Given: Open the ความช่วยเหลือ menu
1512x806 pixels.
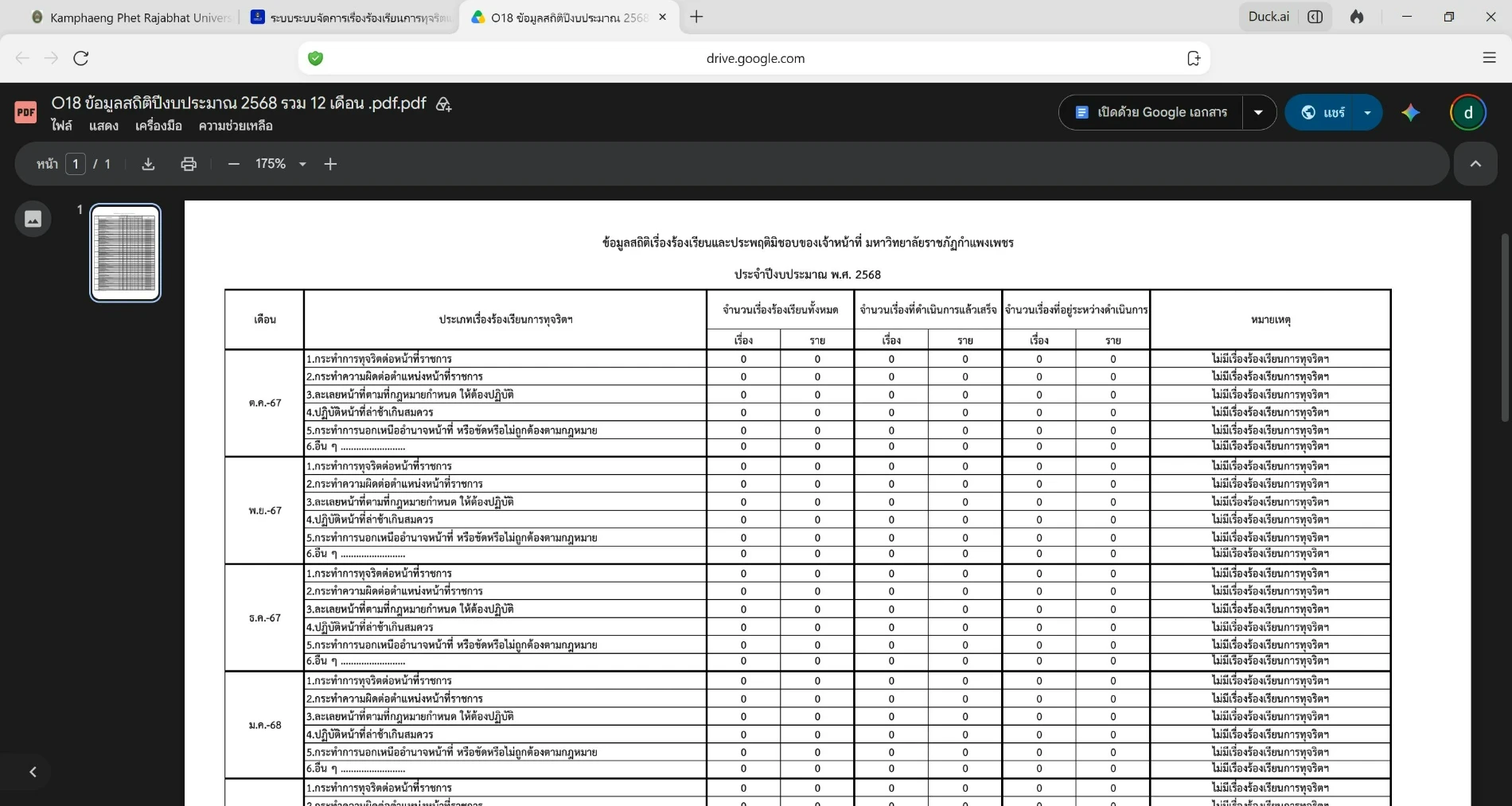Looking at the screenshot, I should point(236,126).
